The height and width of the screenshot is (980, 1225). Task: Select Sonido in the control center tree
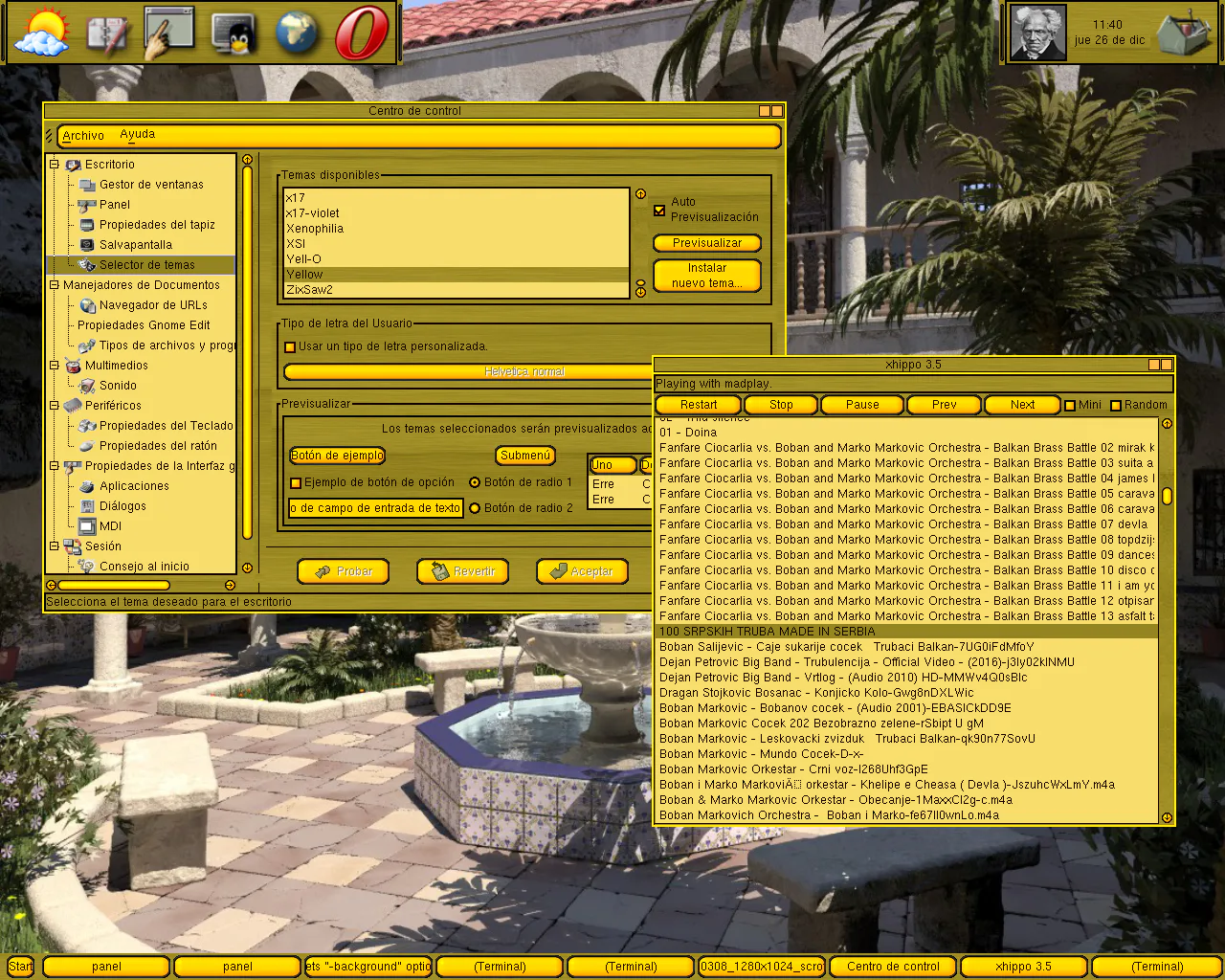(x=118, y=386)
